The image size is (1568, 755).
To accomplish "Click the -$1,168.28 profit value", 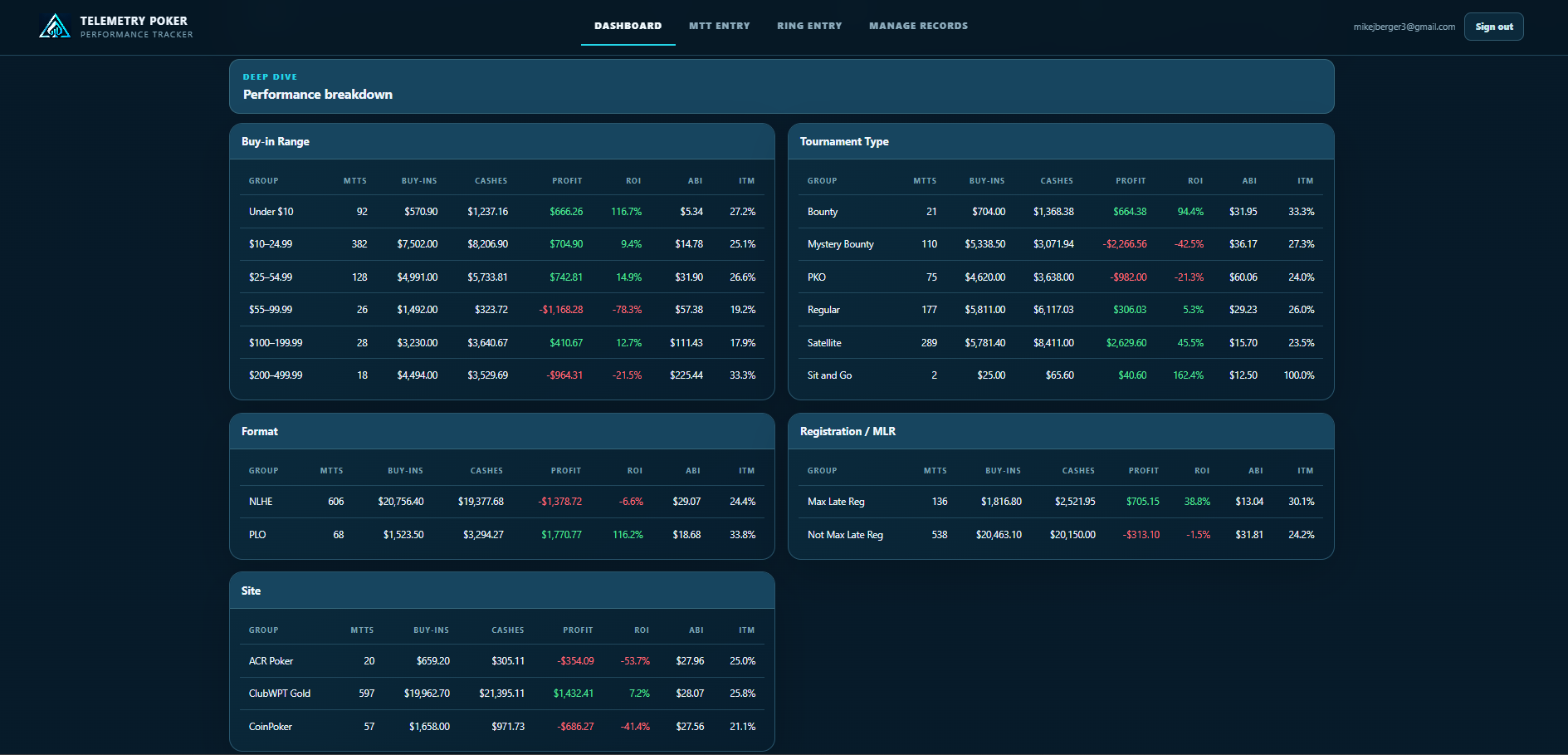I will [x=561, y=310].
